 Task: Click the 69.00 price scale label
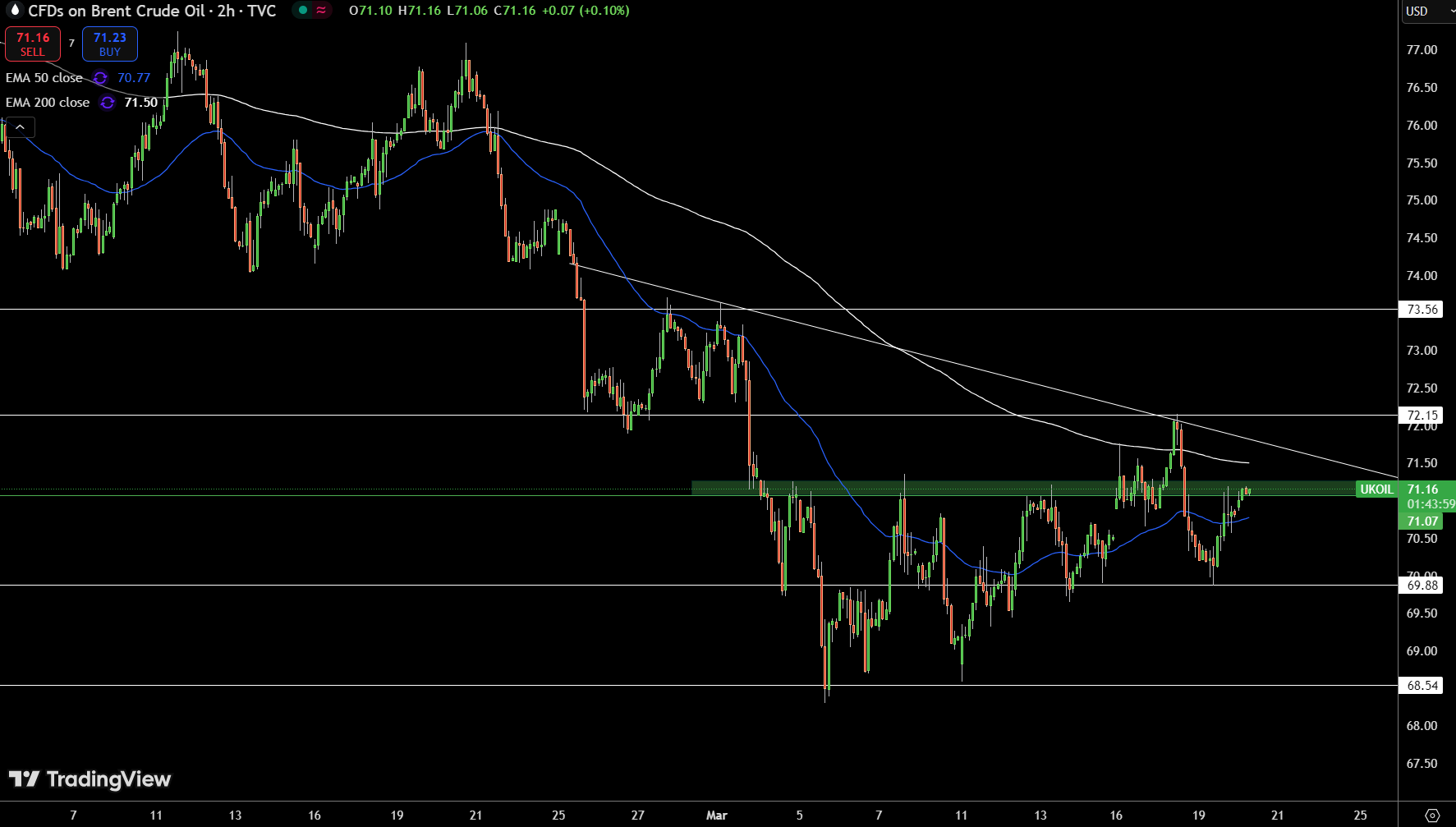pos(1422,651)
